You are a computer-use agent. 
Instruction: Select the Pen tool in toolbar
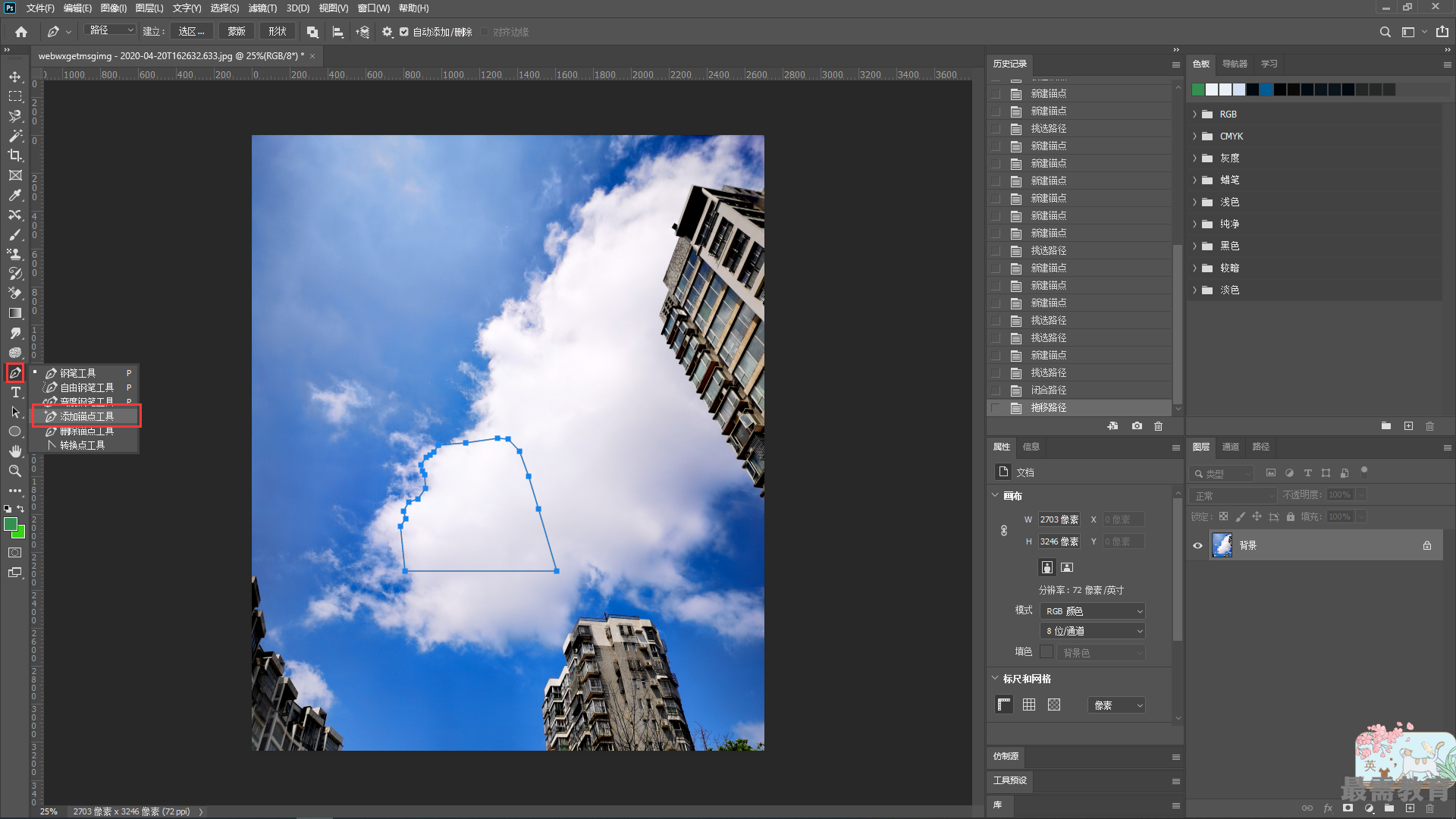[15, 372]
